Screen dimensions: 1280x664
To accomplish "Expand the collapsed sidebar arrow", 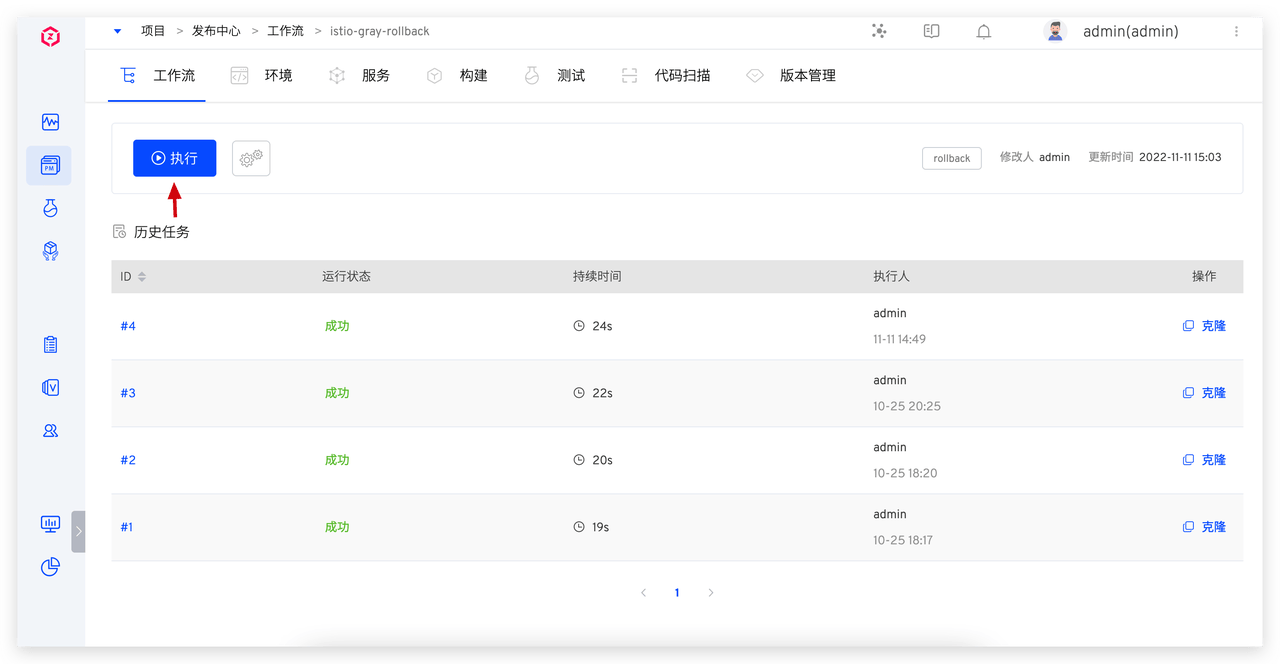I will (78, 531).
